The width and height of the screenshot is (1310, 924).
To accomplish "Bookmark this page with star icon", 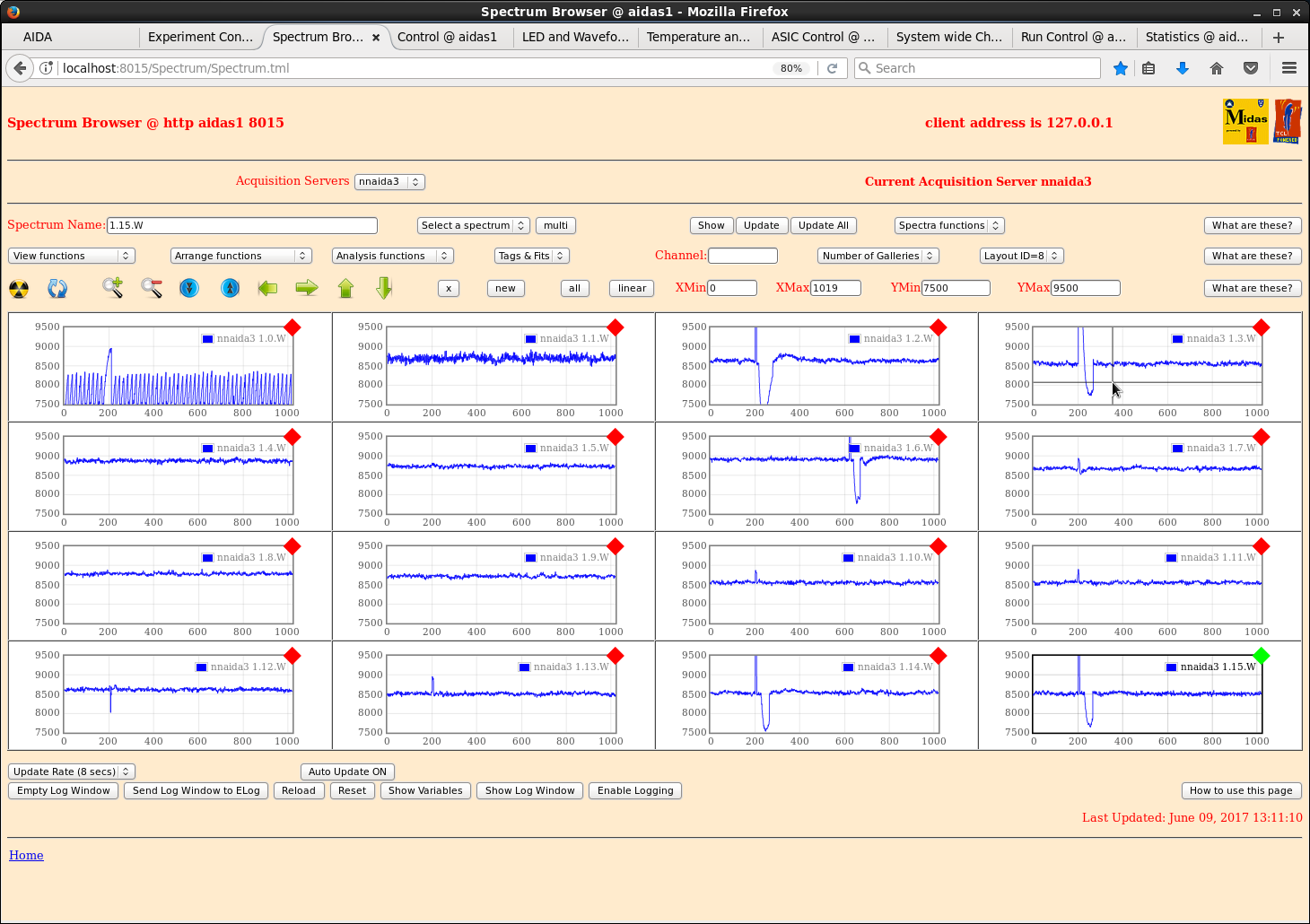I will (1121, 68).
